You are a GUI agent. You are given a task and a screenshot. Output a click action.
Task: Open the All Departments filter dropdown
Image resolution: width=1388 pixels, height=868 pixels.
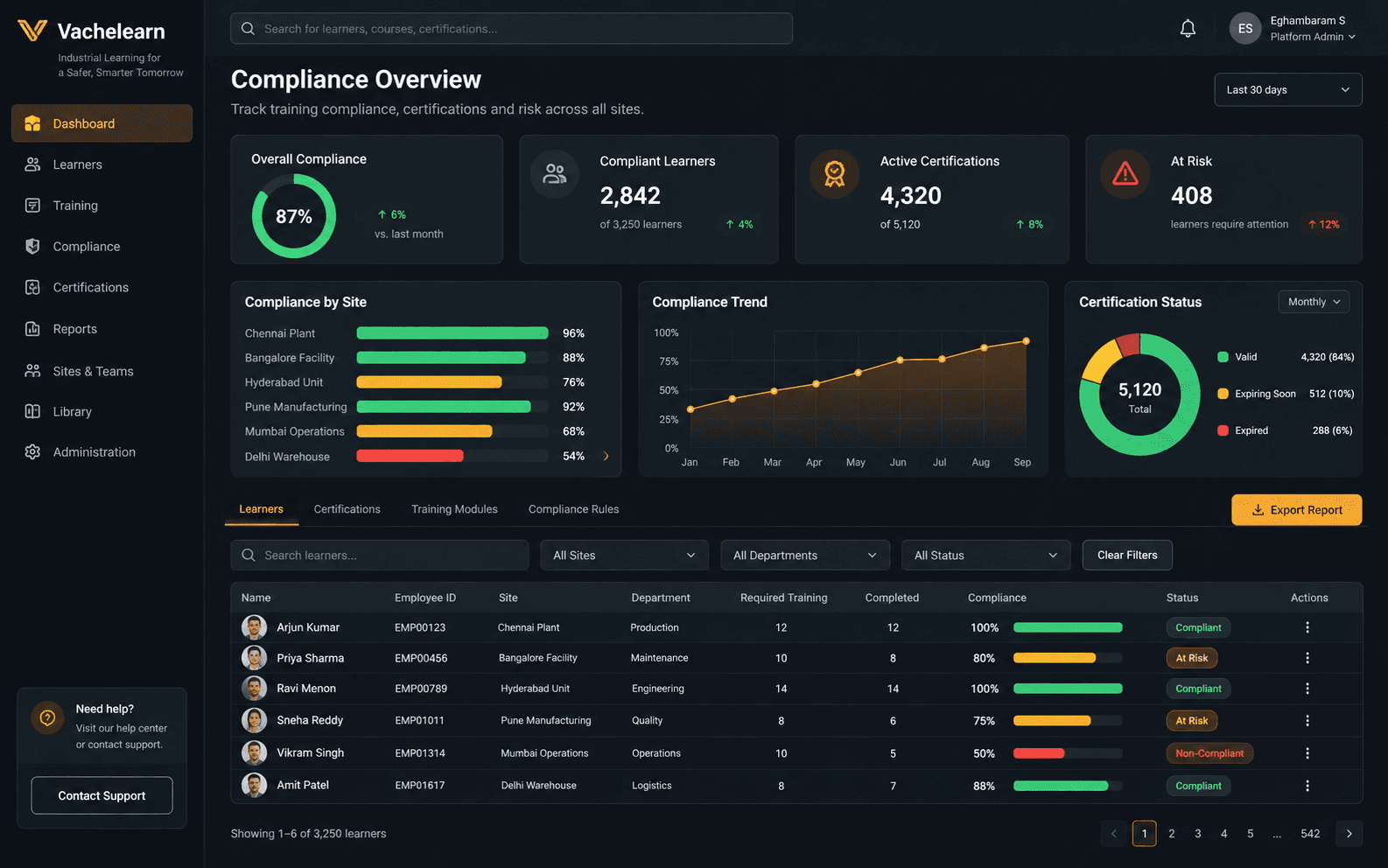pyautogui.click(x=805, y=556)
